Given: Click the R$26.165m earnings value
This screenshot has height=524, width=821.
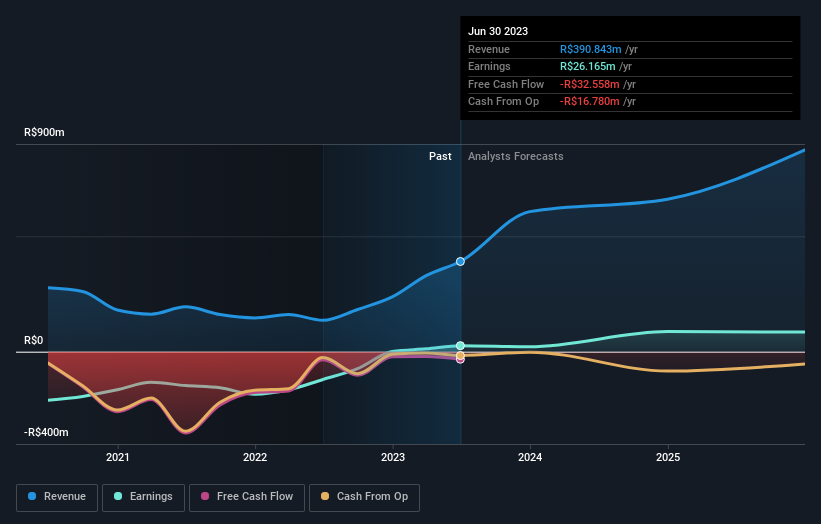Looking at the screenshot, I should pyautogui.click(x=587, y=66).
